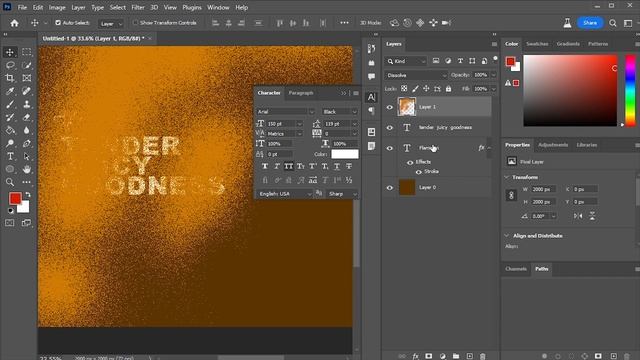Click the All Caps style icon
Image resolution: width=640 pixels, height=360 pixels.
click(x=289, y=166)
